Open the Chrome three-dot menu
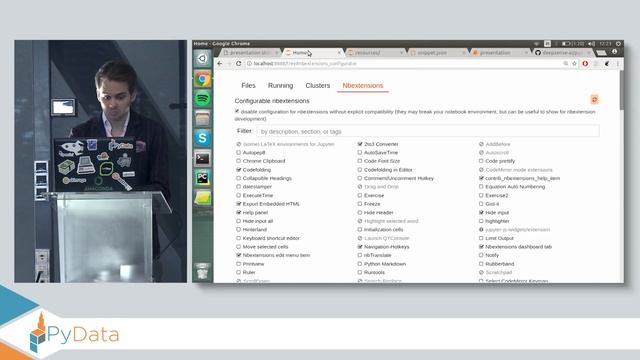Screen dimensions: 640x360 coord(618,64)
